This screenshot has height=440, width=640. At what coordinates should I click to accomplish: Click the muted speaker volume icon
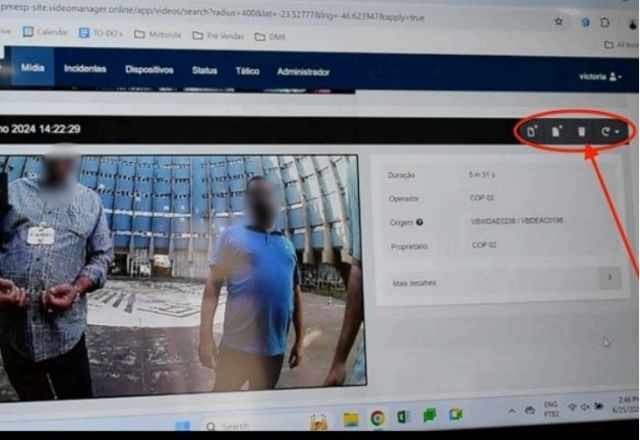coord(585,407)
